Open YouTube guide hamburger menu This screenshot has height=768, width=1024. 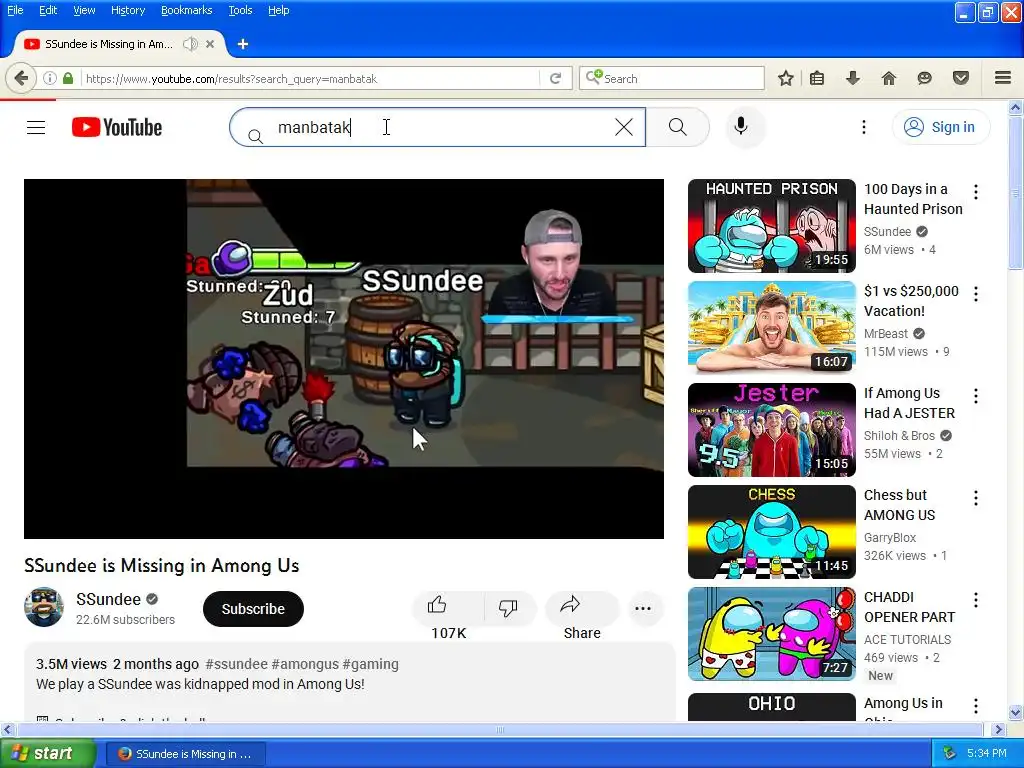pyautogui.click(x=36, y=127)
